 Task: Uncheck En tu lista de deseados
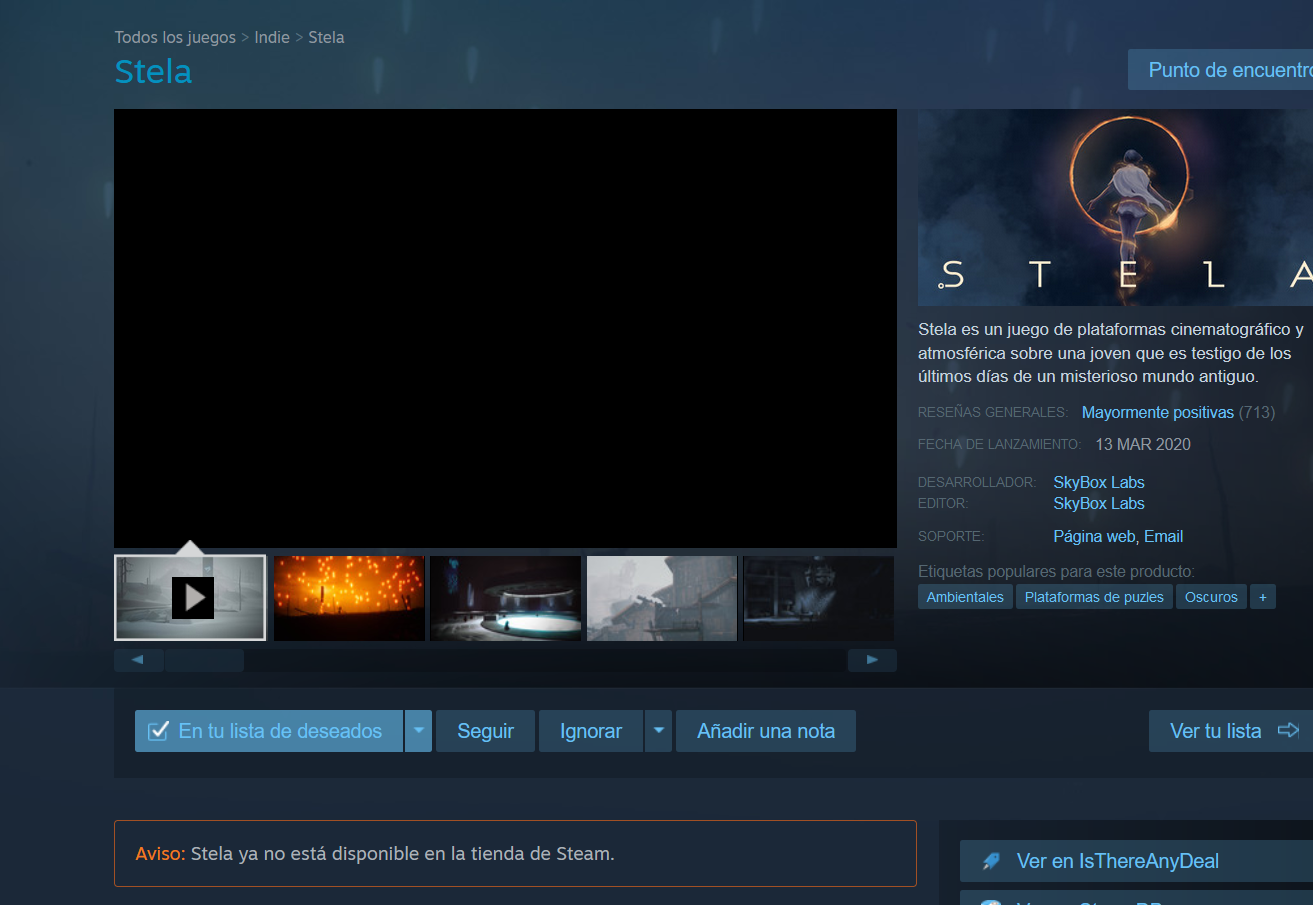269,731
